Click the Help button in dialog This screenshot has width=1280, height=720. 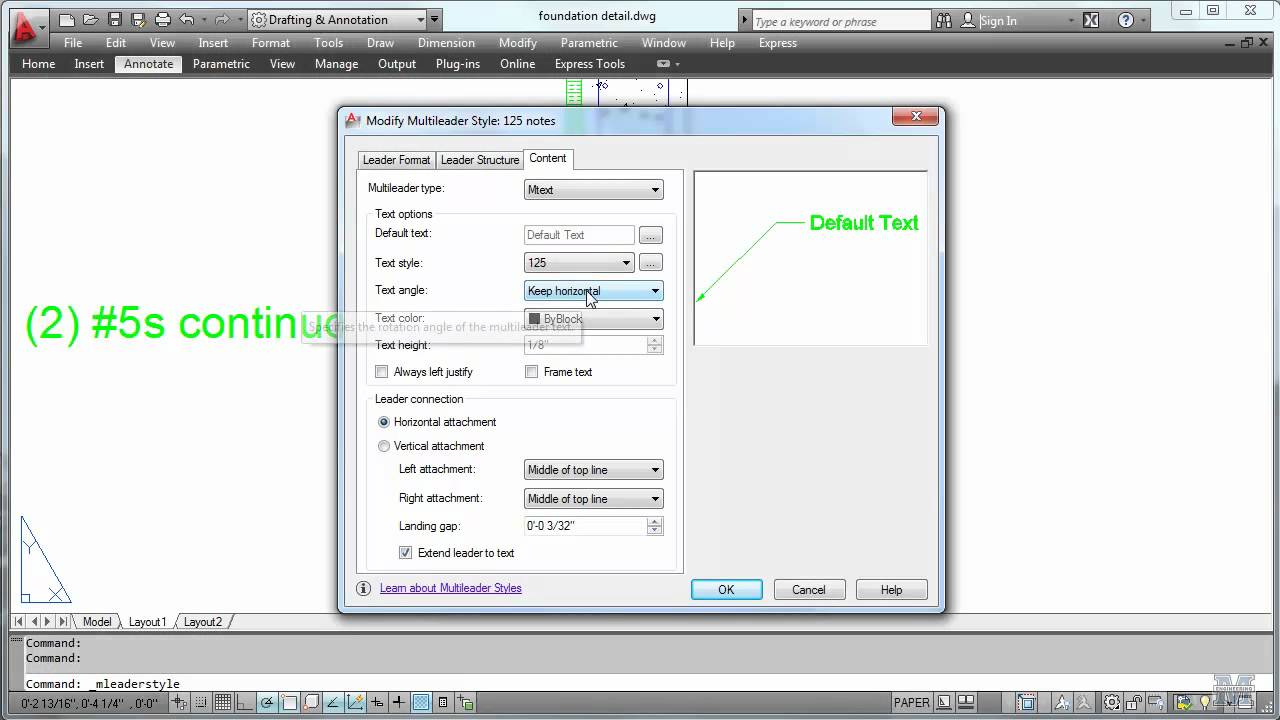point(891,590)
